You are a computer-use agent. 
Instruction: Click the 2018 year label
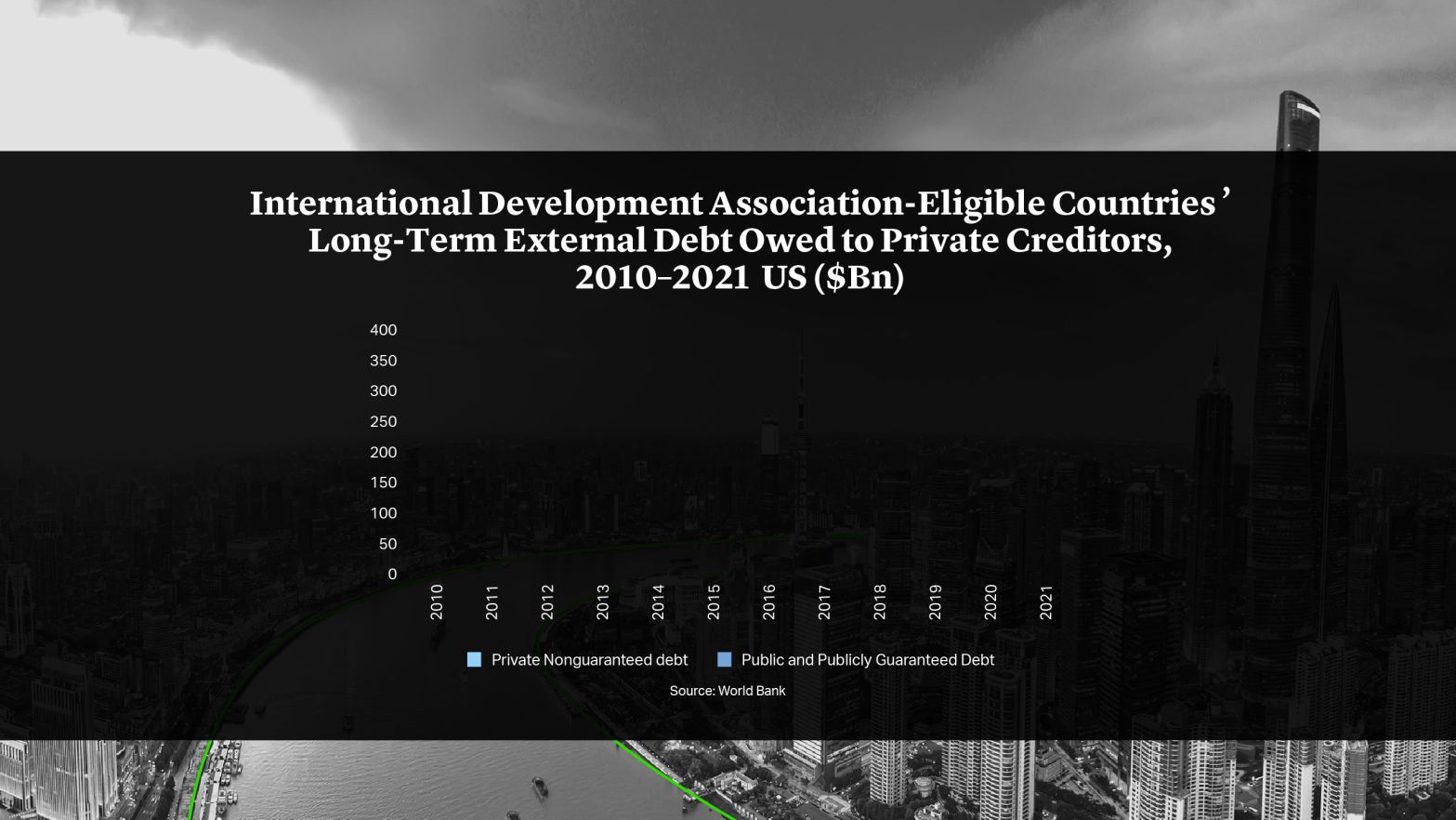click(880, 603)
